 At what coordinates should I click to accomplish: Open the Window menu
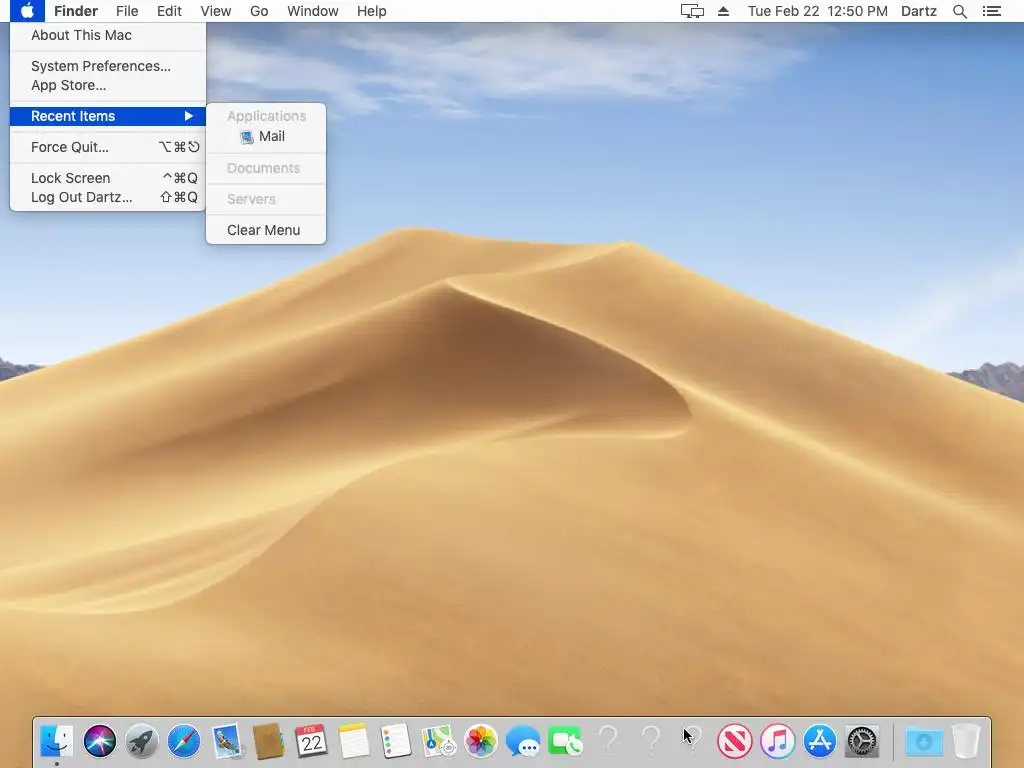tap(313, 11)
